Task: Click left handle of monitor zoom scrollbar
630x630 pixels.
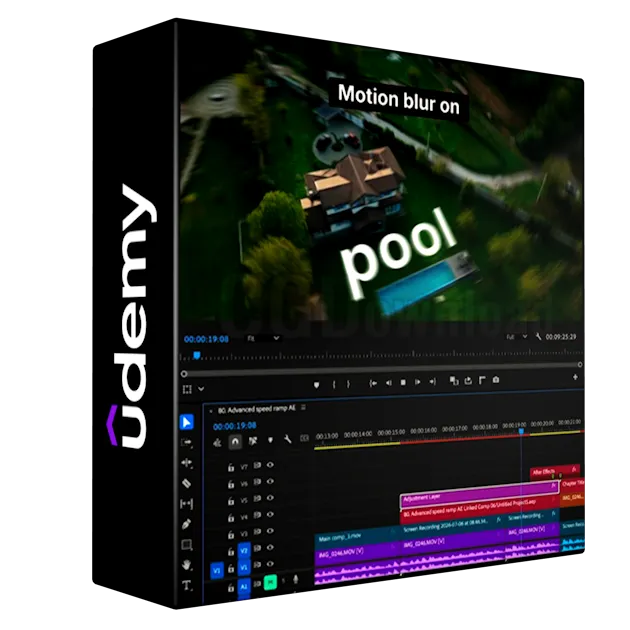Action: pyautogui.click(x=184, y=374)
